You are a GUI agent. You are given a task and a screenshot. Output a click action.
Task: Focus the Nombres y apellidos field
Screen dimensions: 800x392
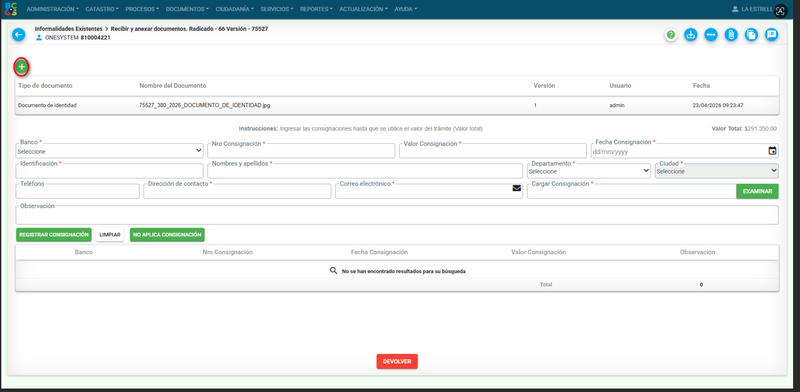[365, 172]
